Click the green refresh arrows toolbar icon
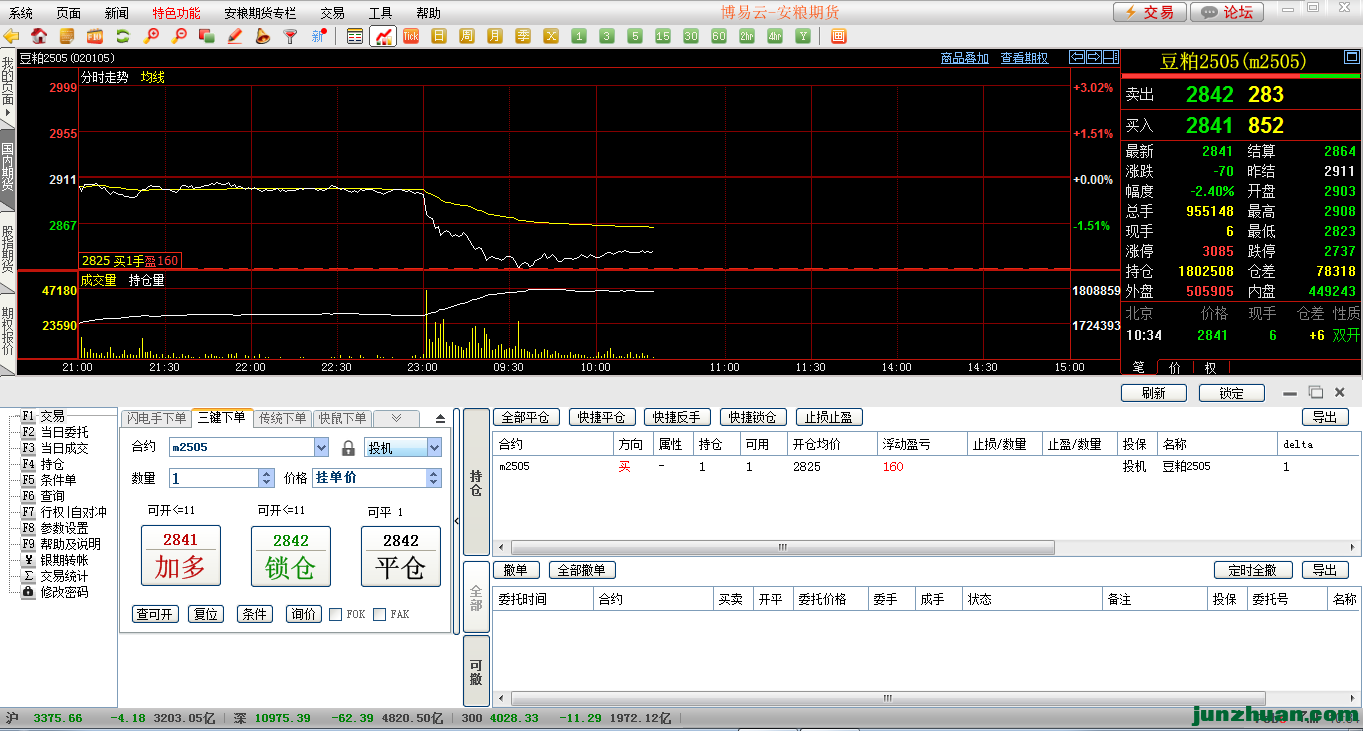Viewport: 1363px width, 731px height. coord(123,36)
